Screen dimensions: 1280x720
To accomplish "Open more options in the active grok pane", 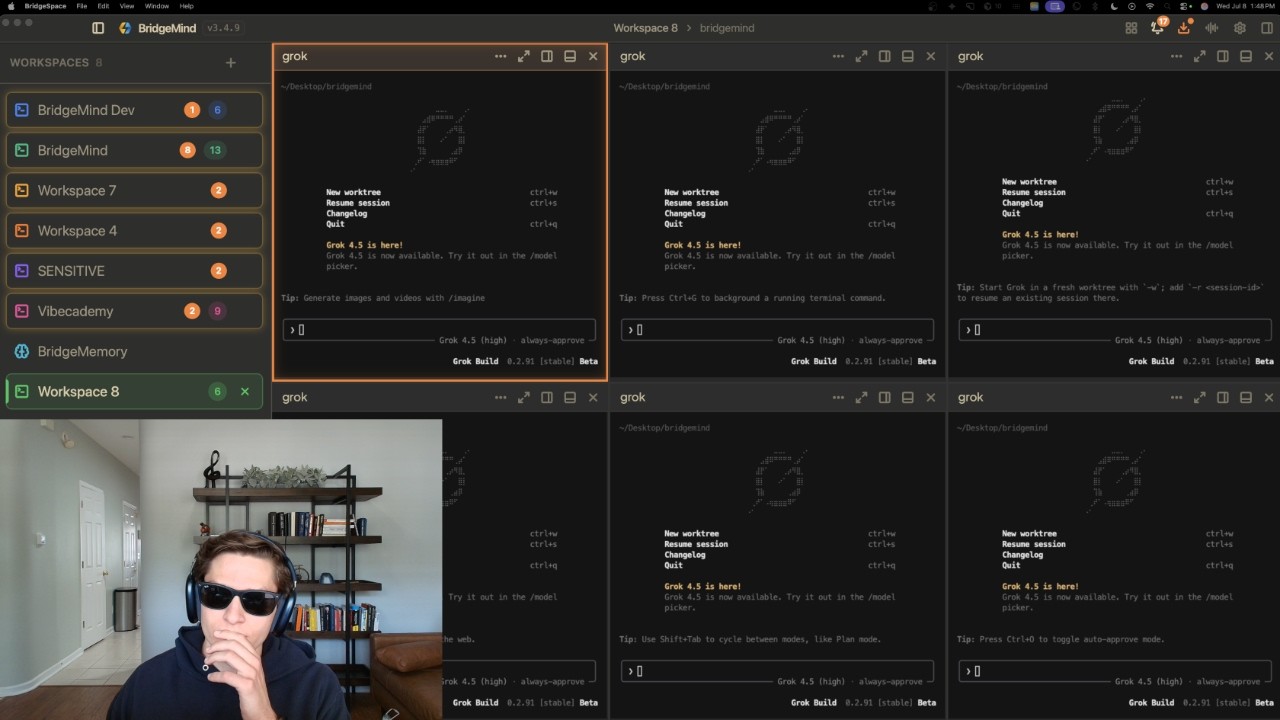I will 500,56.
